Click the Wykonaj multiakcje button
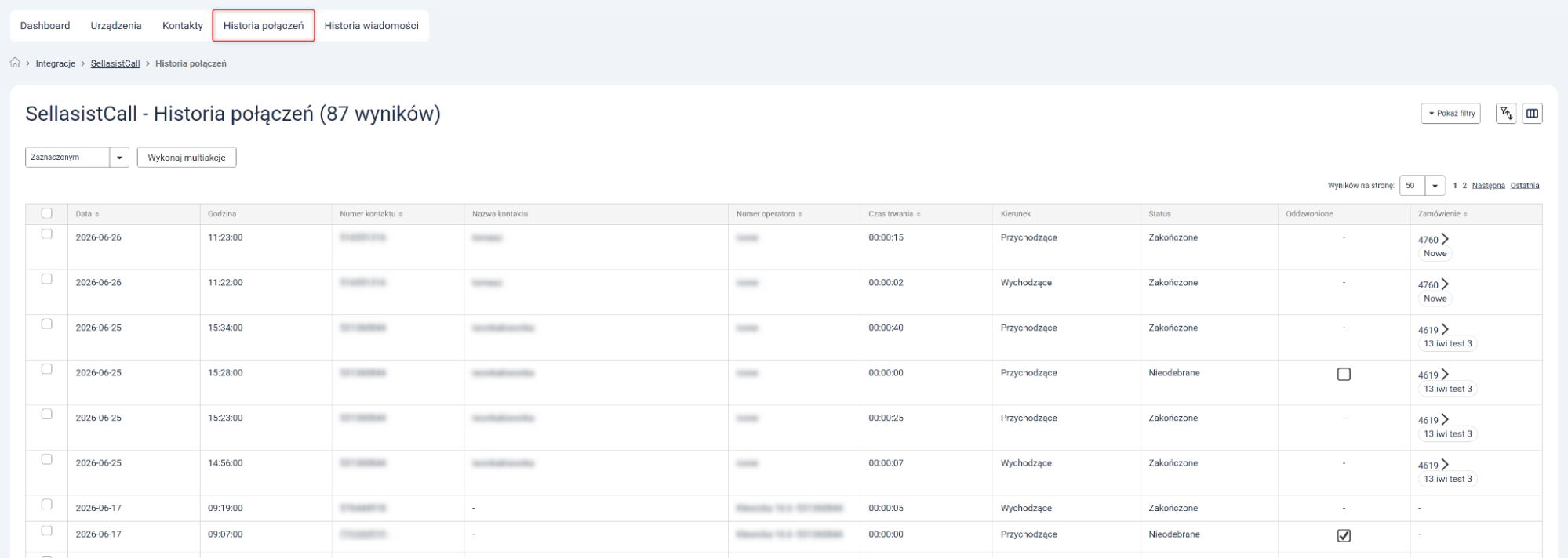The image size is (1568, 558). (187, 158)
